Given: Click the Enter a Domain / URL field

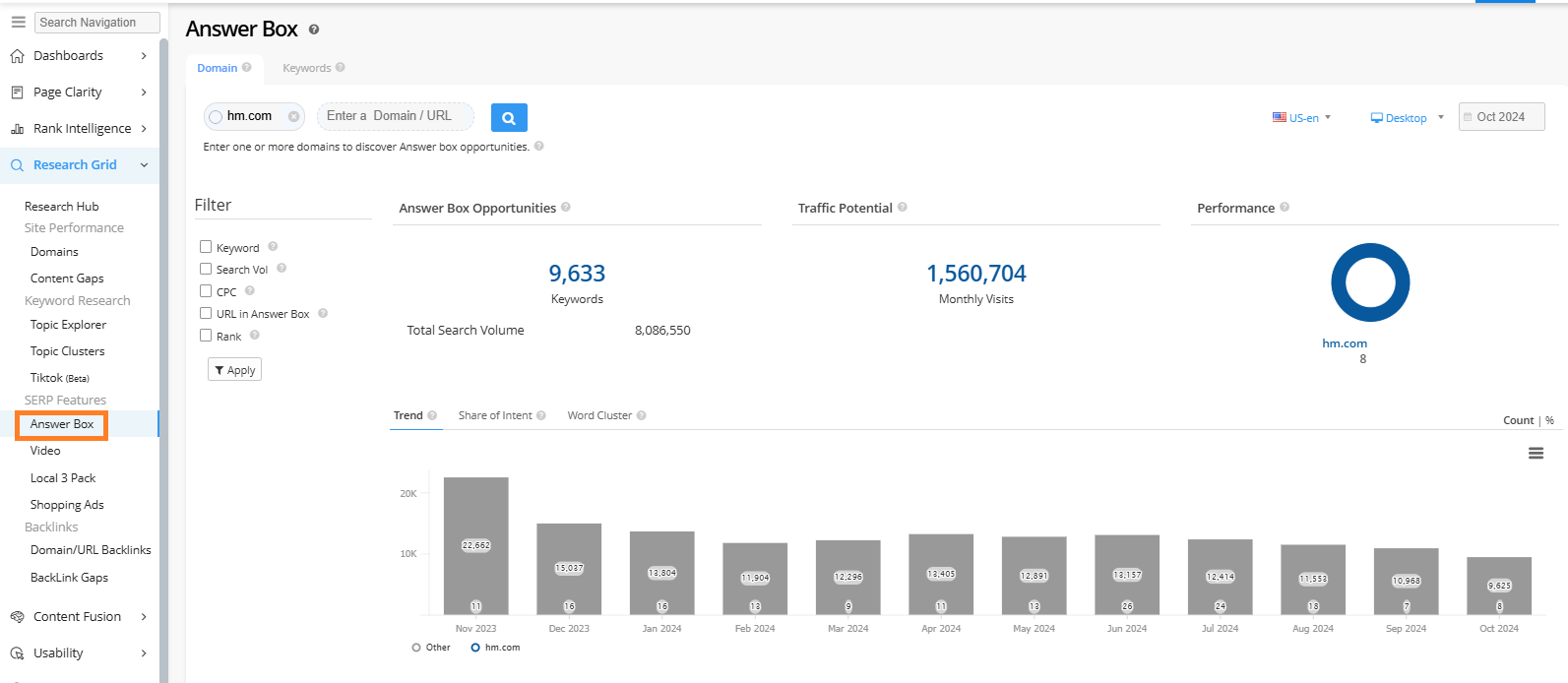Looking at the screenshot, I should pyautogui.click(x=395, y=116).
